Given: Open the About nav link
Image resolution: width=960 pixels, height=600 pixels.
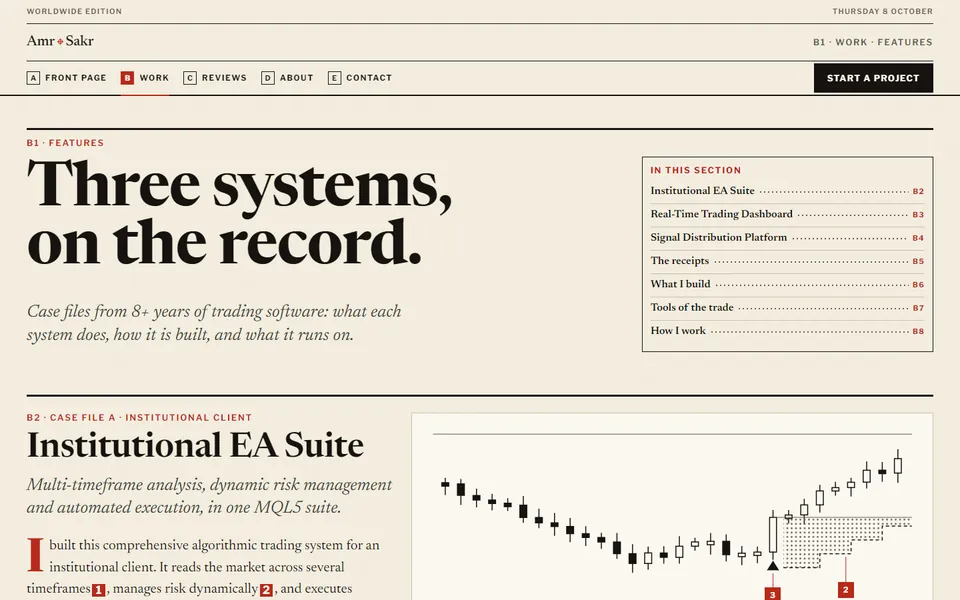Looking at the screenshot, I should click(x=287, y=78).
